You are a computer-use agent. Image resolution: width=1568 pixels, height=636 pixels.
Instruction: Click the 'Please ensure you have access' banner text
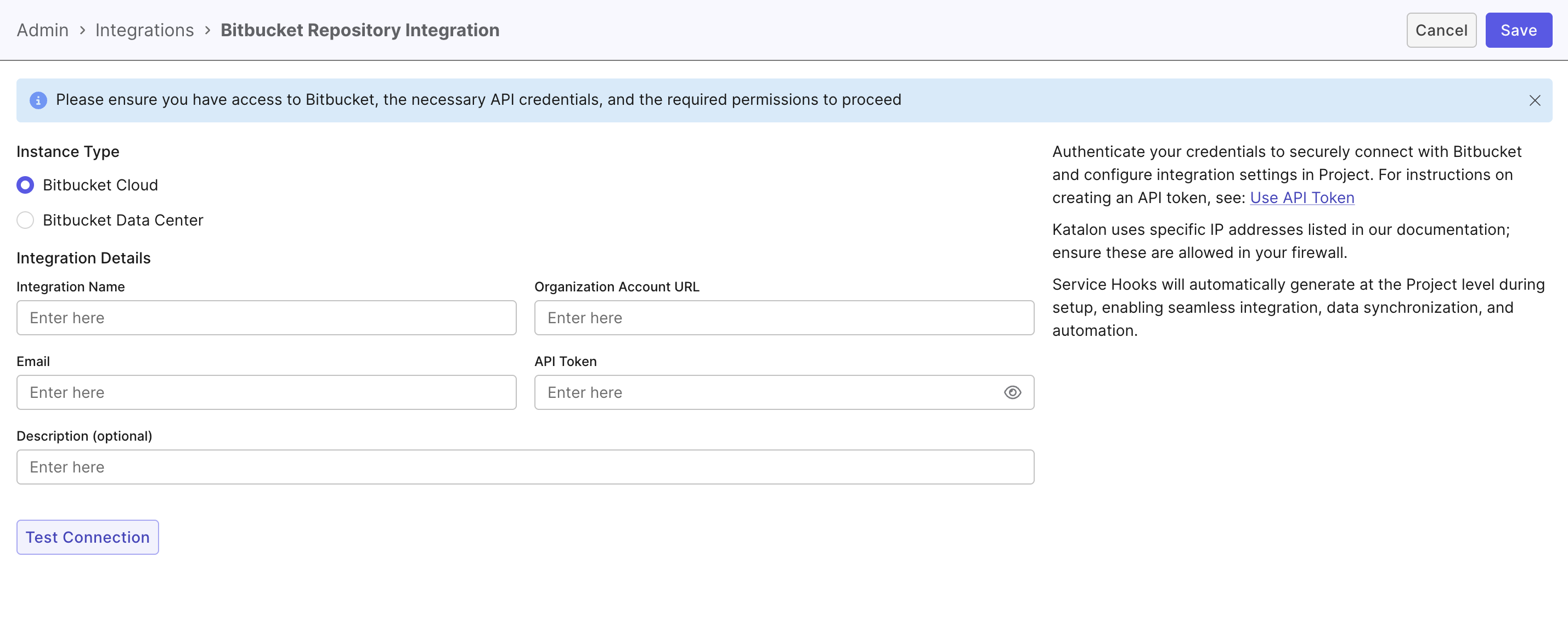[x=478, y=100]
